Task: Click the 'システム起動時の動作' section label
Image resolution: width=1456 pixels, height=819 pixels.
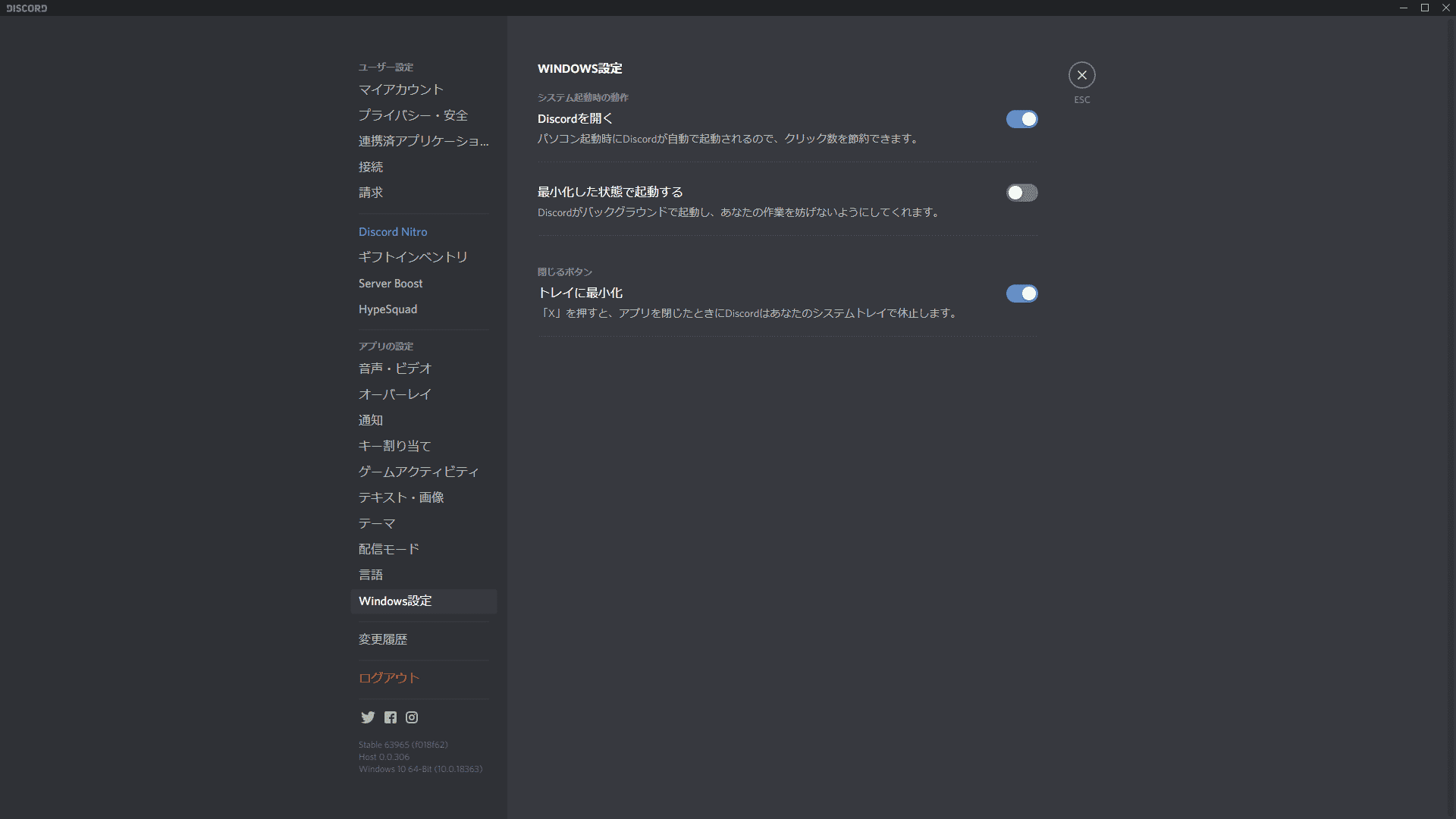Action: (583, 97)
